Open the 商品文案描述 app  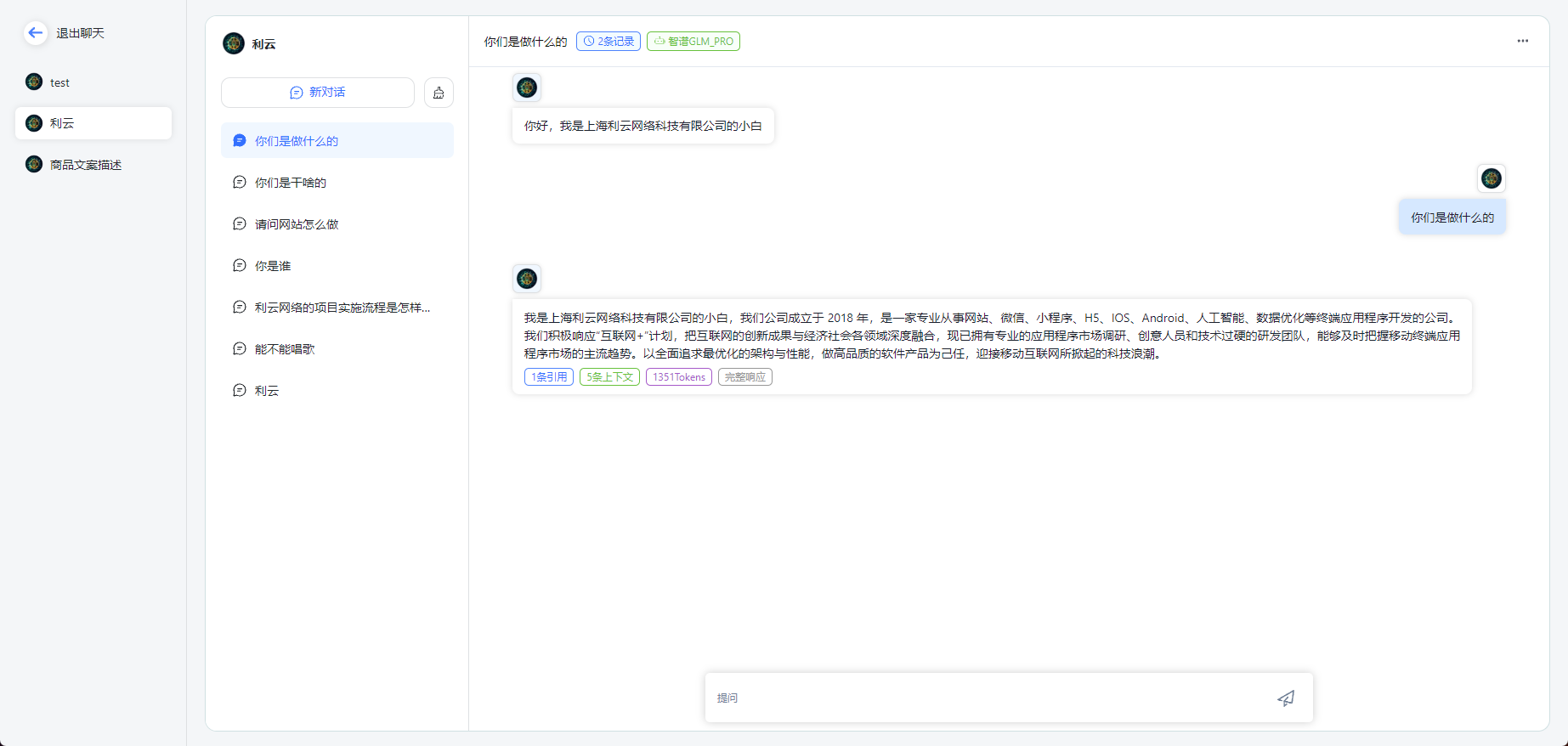(93, 165)
